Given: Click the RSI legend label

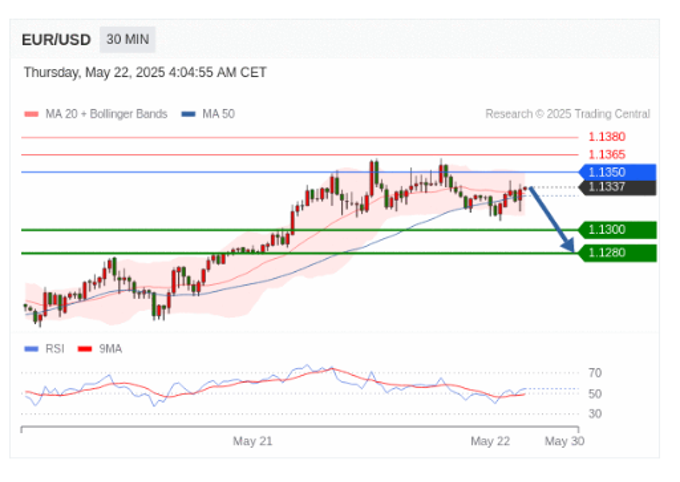Looking at the screenshot, I should pos(55,349).
